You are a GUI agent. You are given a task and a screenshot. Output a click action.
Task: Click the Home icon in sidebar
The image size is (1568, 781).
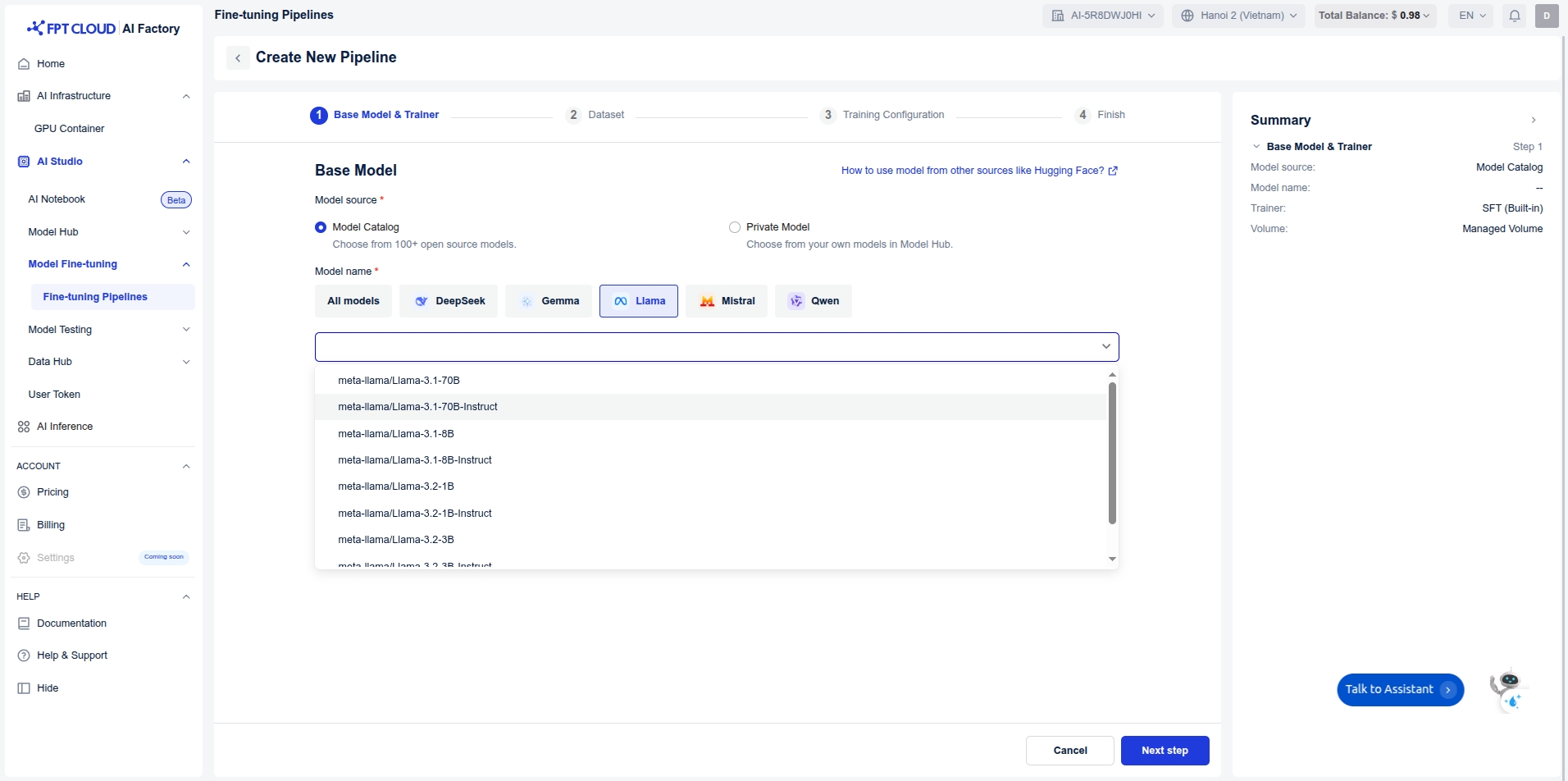coord(24,64)
